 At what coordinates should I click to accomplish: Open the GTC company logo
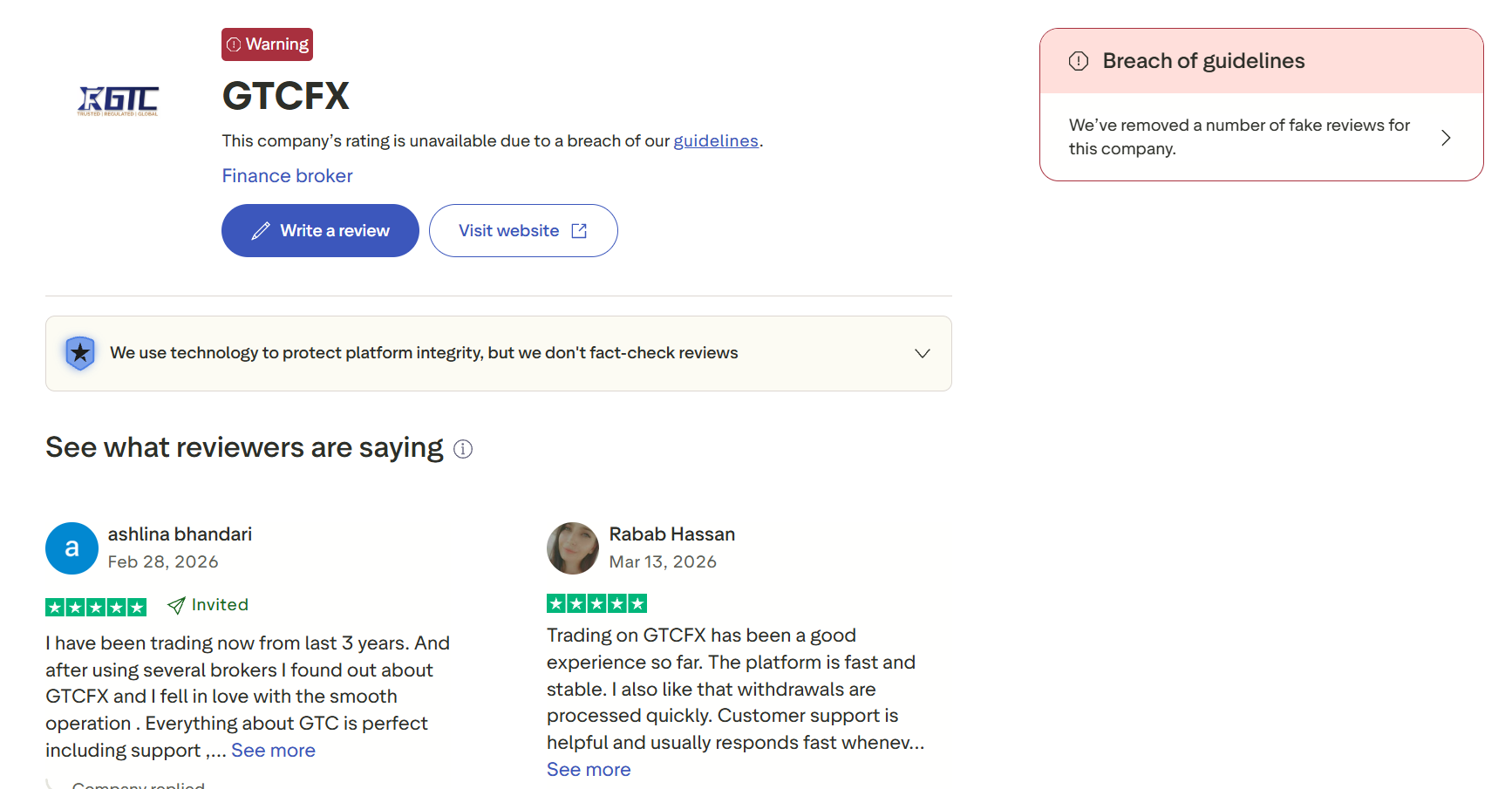coord(118,100)
